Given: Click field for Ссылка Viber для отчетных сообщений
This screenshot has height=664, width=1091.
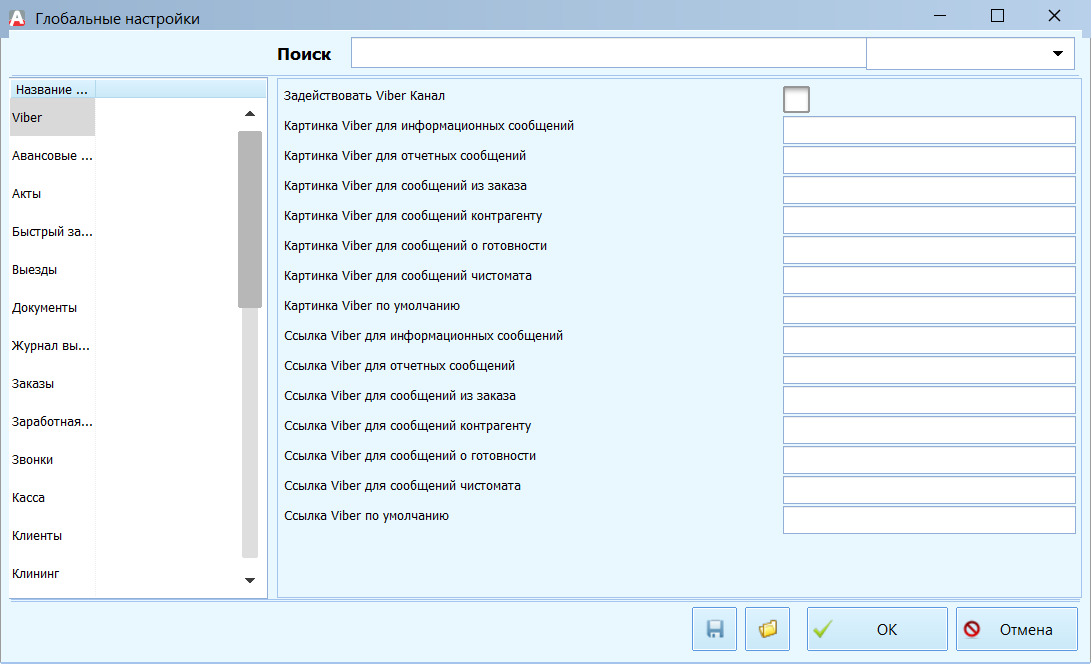Looking at the screenshot, I should [x=929, y=370].
